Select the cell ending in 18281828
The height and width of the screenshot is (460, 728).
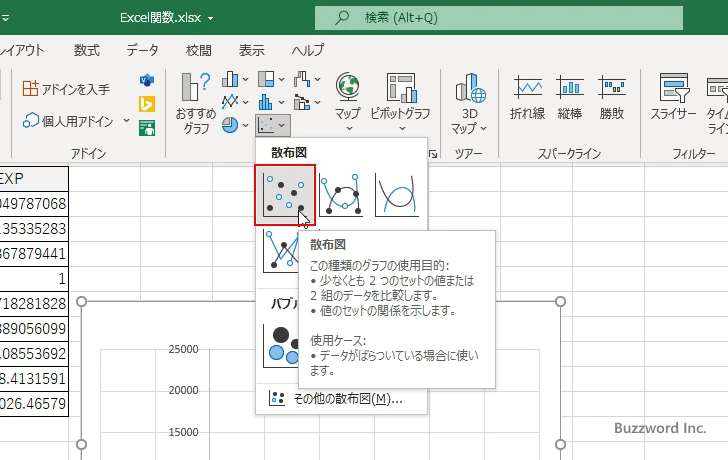click(34, 304)
